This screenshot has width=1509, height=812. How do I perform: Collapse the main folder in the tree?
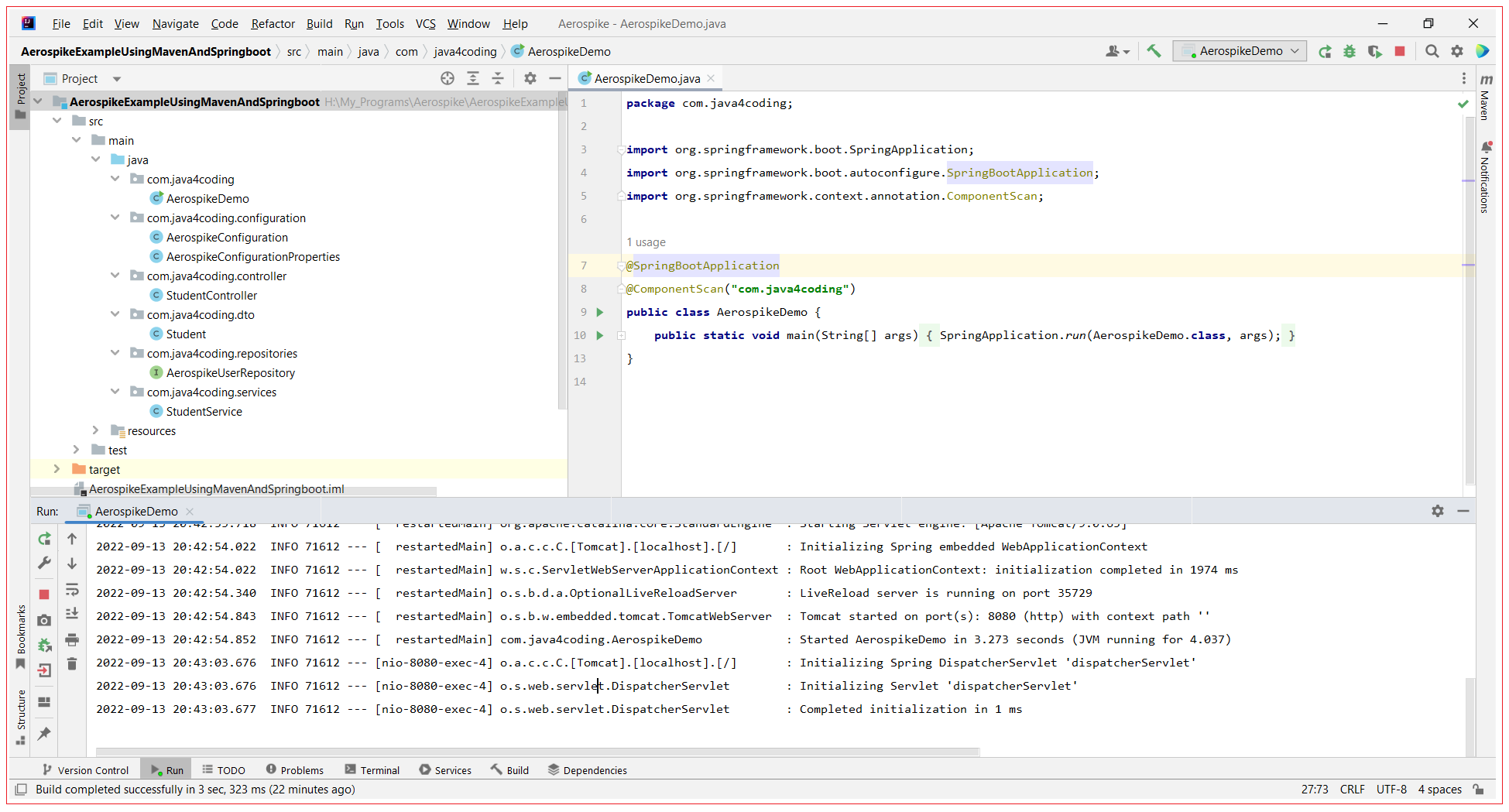[77, 140]
